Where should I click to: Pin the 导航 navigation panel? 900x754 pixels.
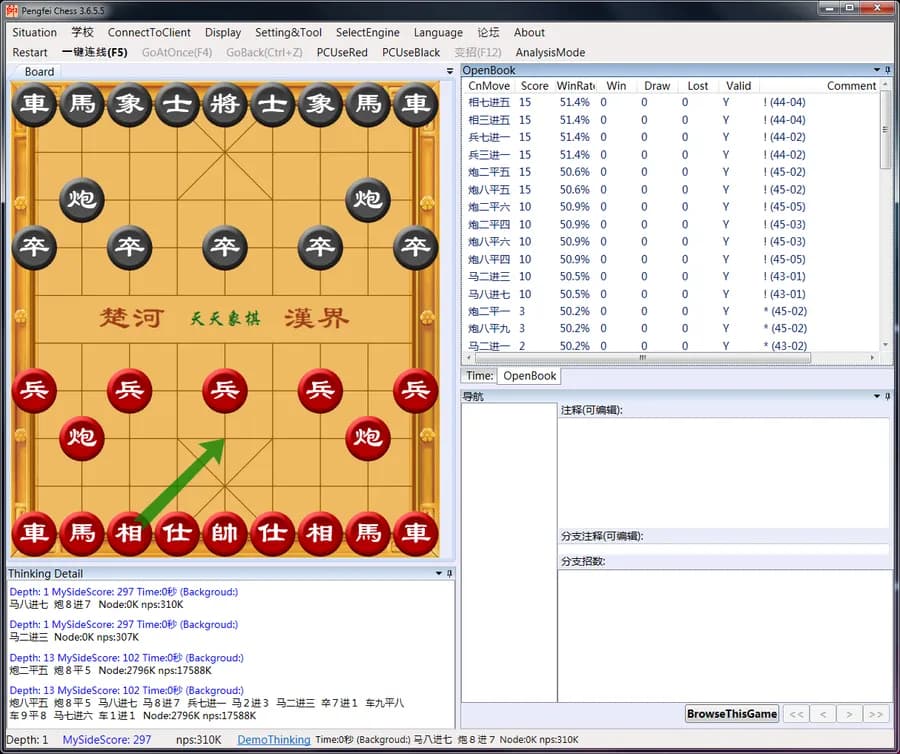887,396
